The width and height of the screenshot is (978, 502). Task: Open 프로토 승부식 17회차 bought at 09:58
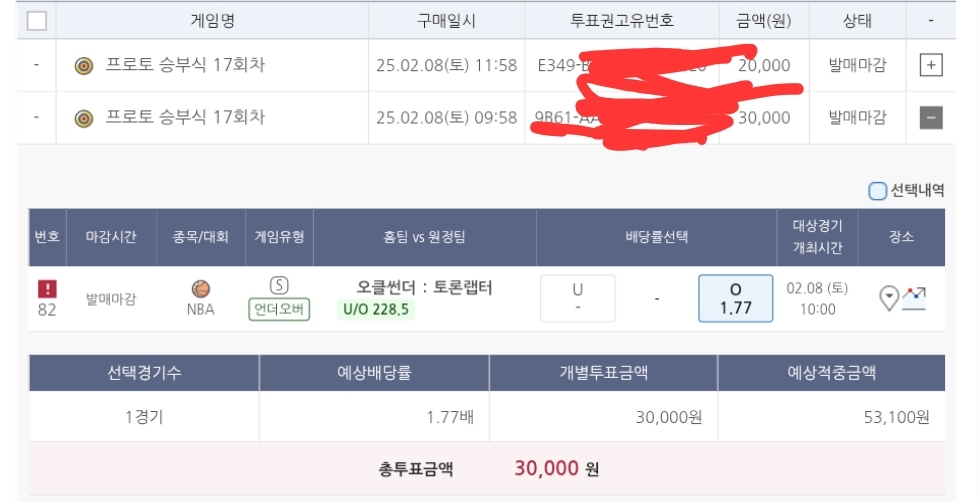186,118
